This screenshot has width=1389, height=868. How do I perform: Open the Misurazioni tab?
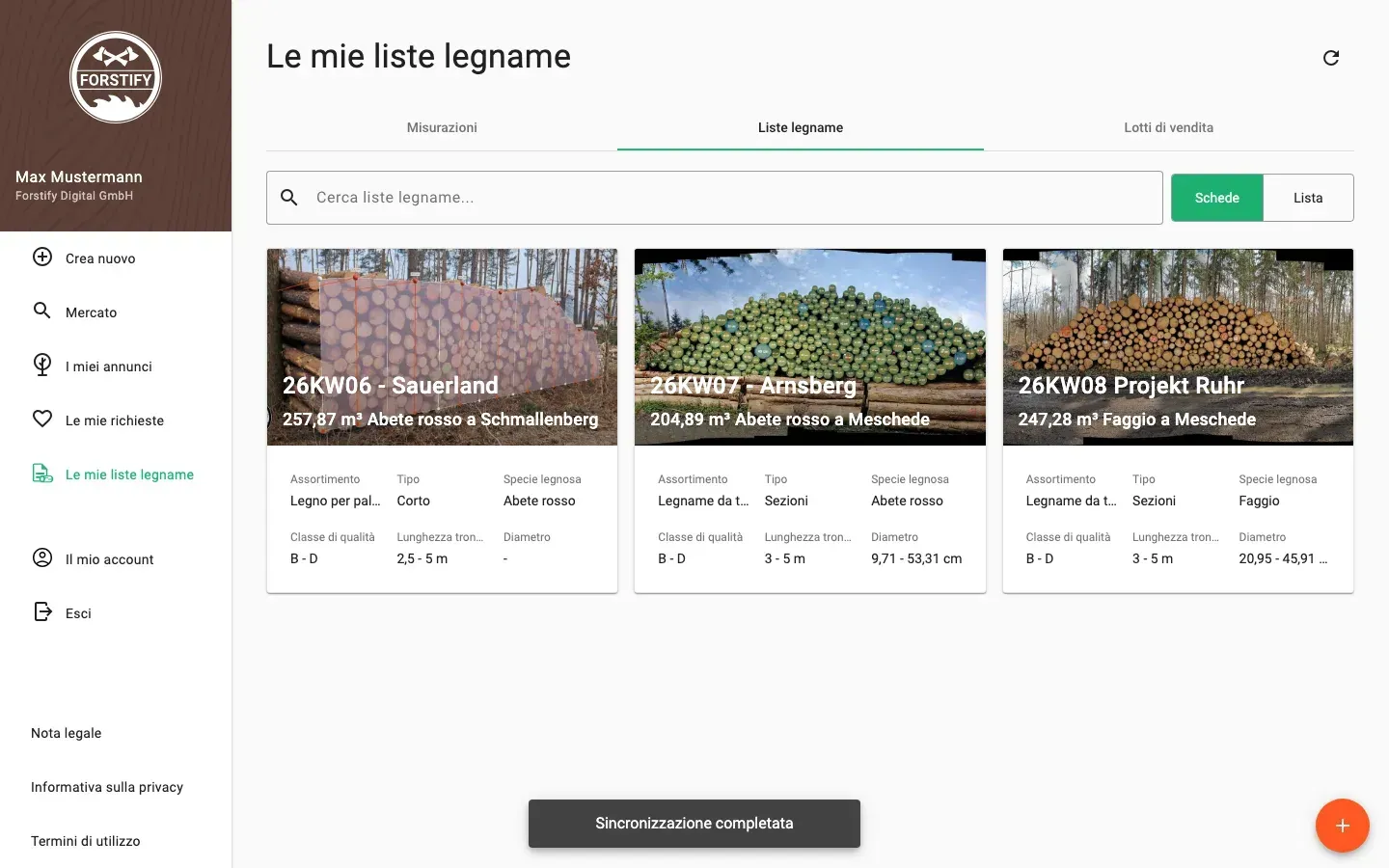(x=442, y=127)
